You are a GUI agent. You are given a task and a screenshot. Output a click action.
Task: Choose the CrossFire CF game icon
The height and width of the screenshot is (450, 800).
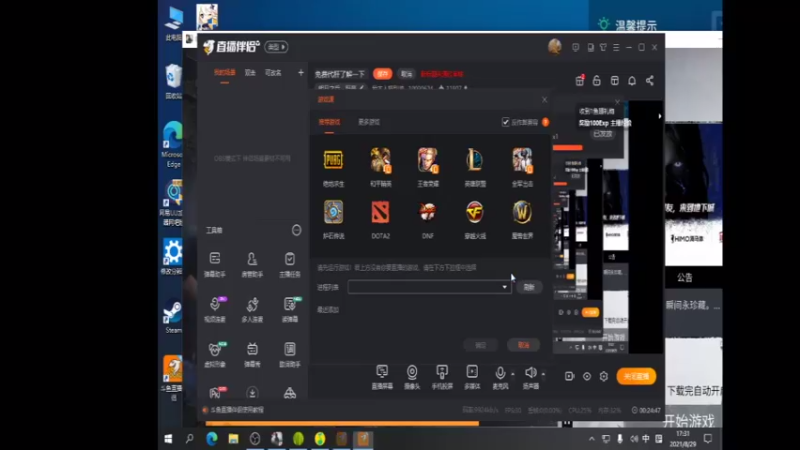pos(474,212)
